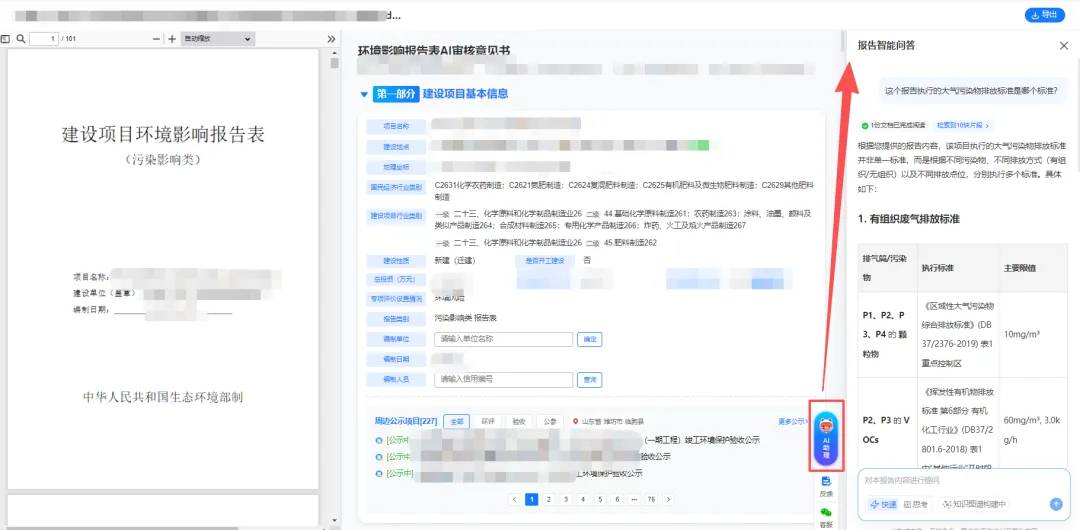Select page 6 in pagination
The height and width of the screenshot is (530, 1080).
click(x=617, y=499)
